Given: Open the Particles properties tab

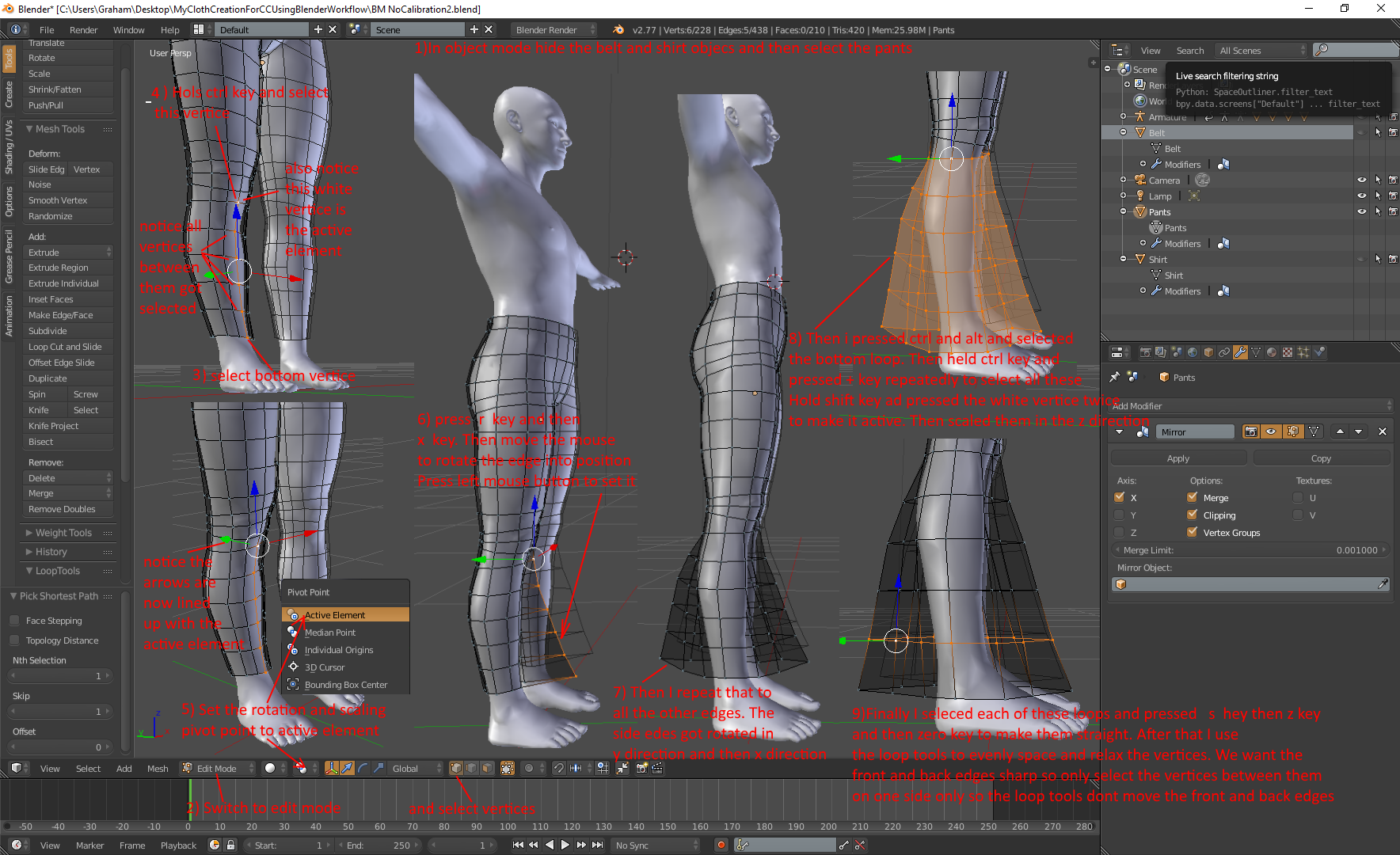Looking at the screenshot, I should point(1303,352).
